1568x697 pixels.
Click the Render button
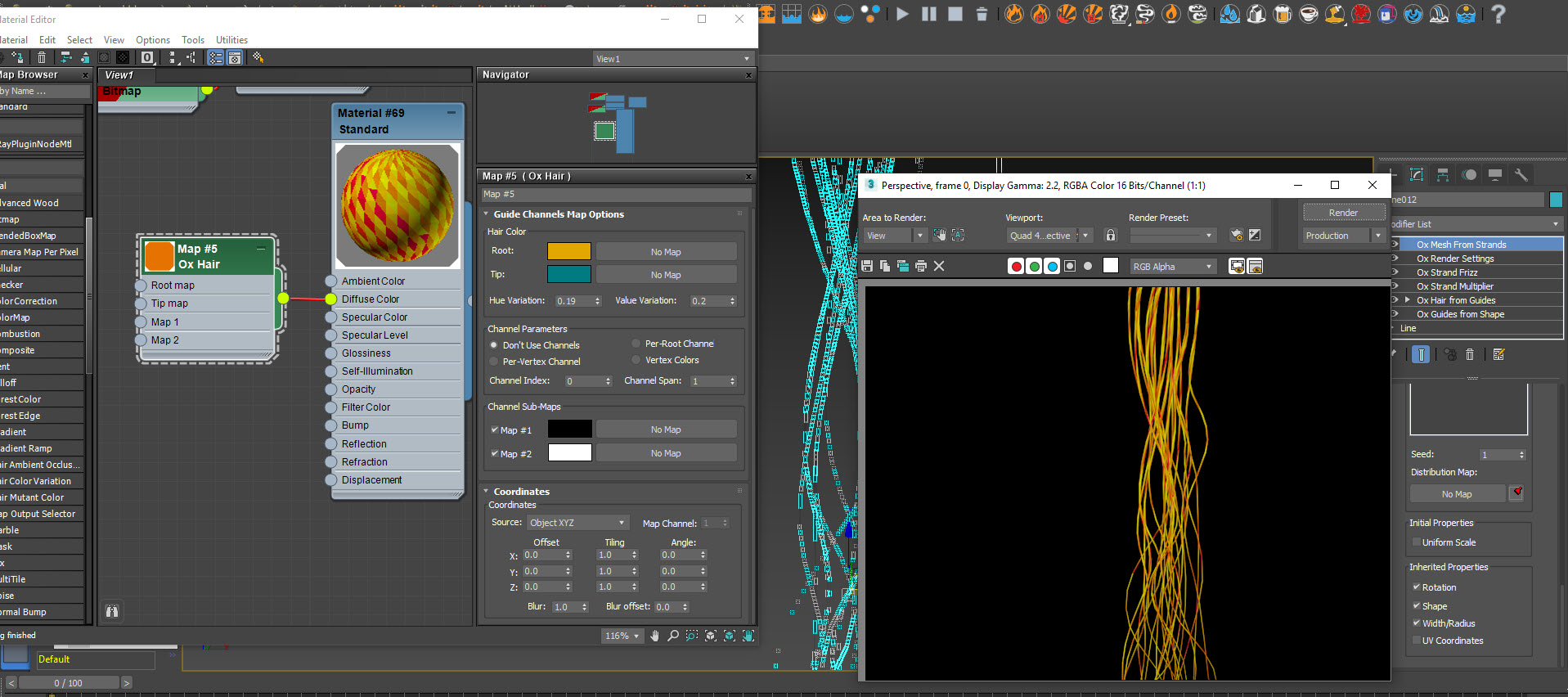1343,213
